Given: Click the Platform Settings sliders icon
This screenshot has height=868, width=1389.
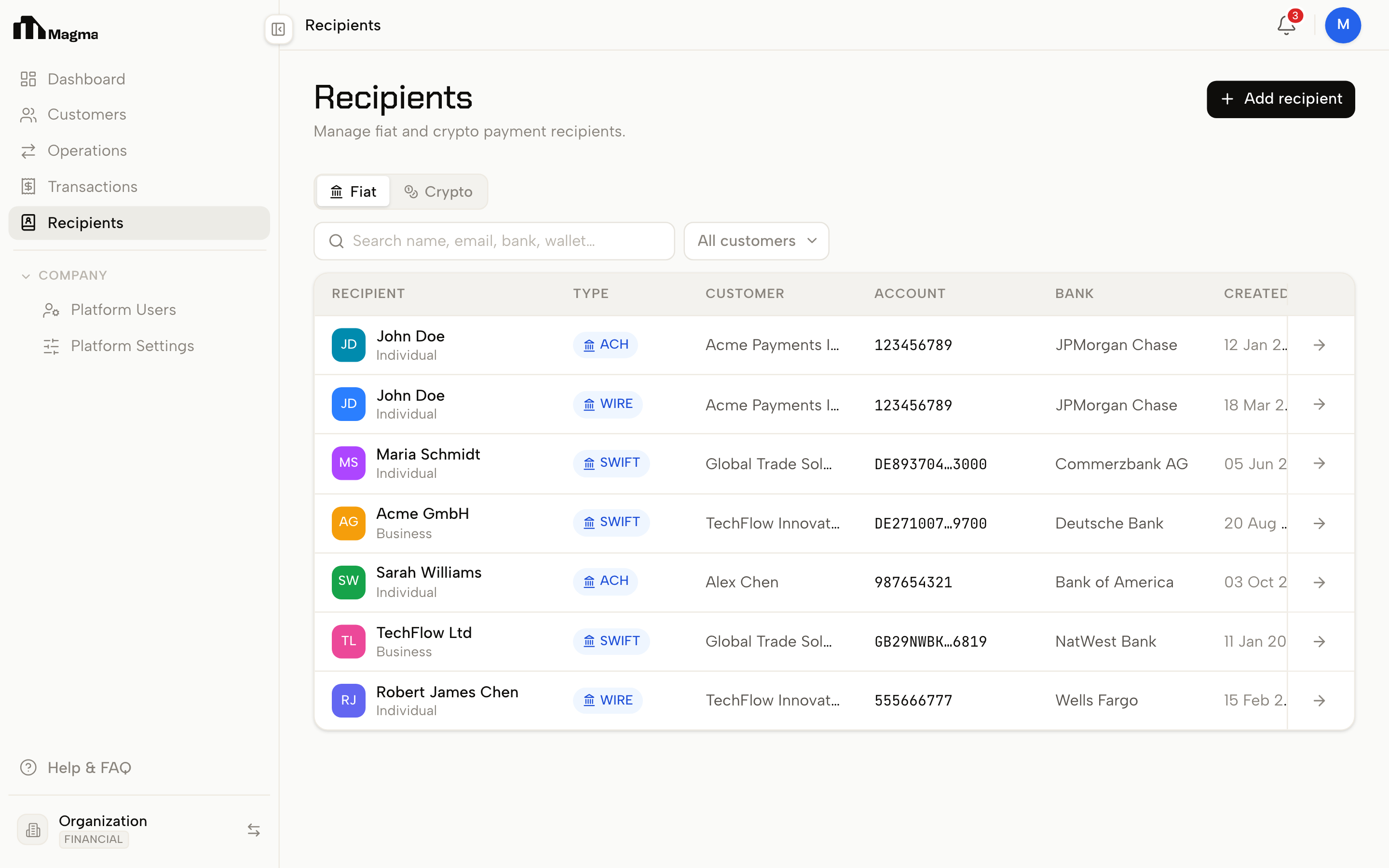Looking at the screenshot, I should pyautogui.click(x=51, y=346).
